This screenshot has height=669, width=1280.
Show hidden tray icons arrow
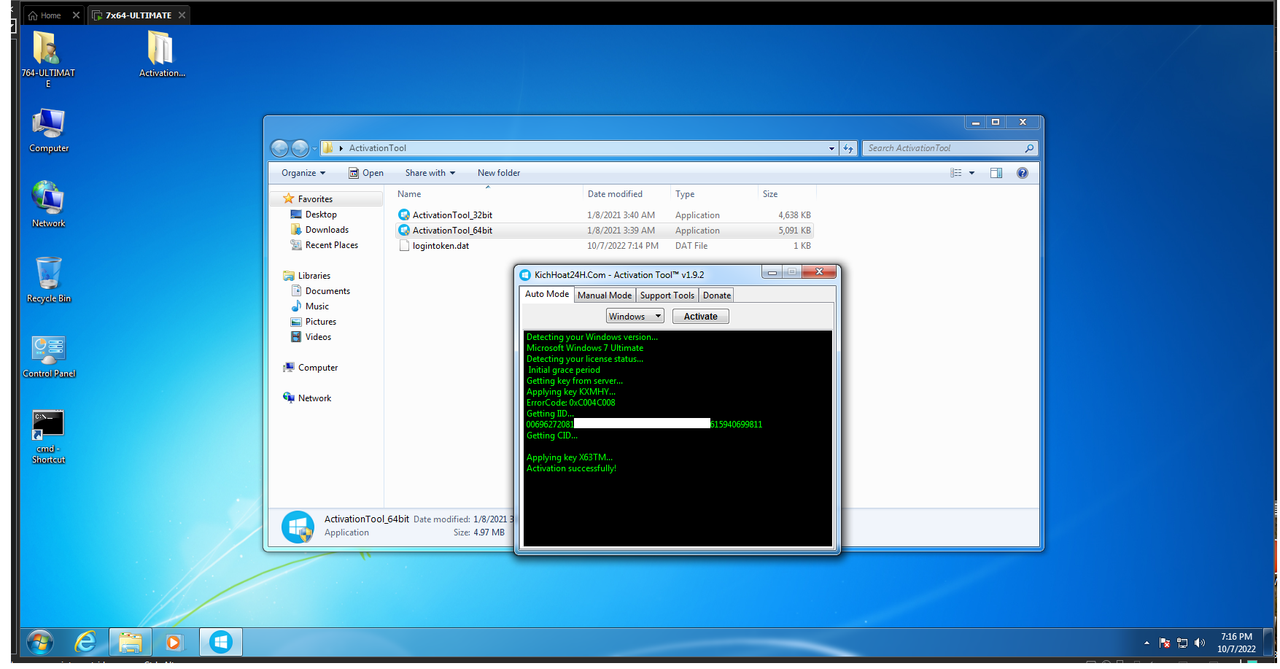coord(1147,643)
